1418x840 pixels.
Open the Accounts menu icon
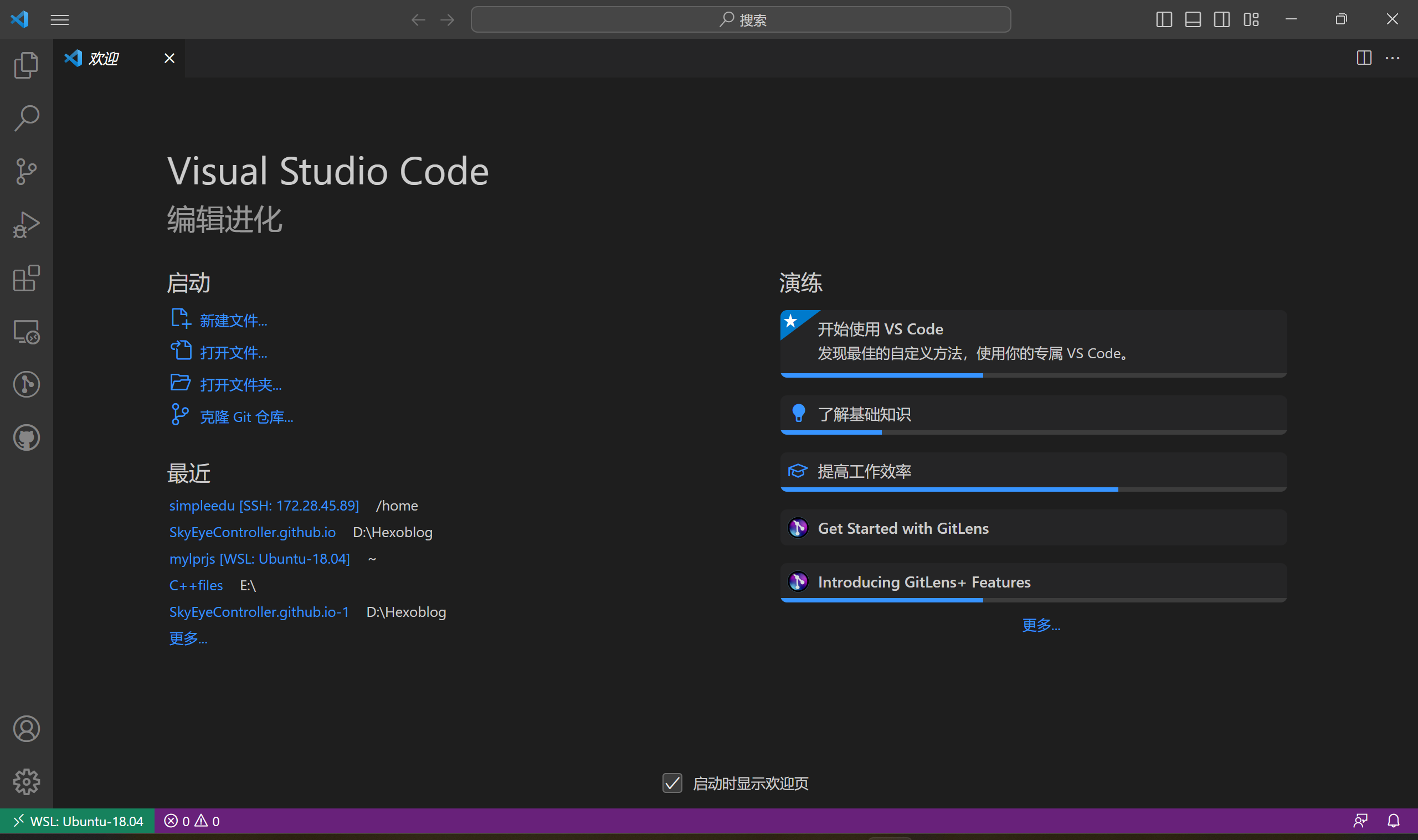click(x=26, y=729)
